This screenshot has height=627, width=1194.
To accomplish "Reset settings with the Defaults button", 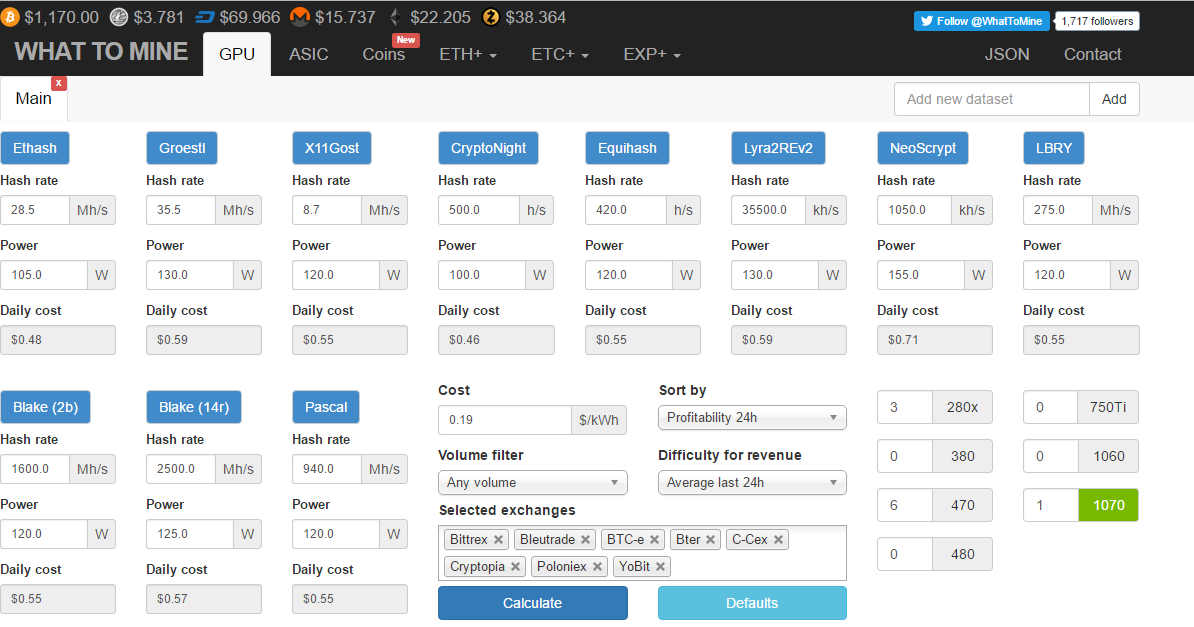I will click(x=751, y=603).
